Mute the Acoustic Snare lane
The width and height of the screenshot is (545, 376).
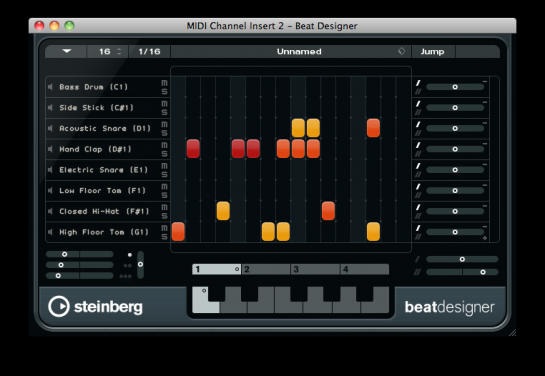pos(164,124)
